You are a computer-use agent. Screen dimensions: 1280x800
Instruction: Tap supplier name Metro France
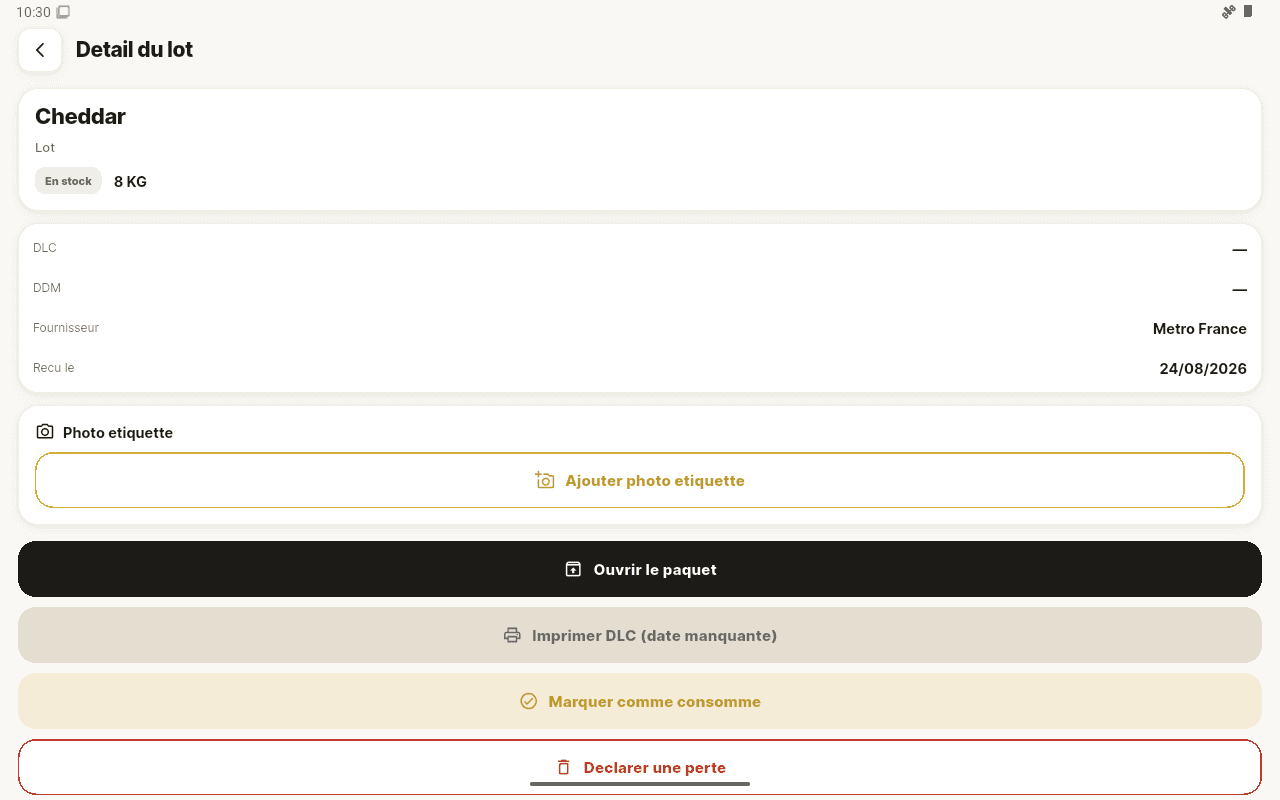click(x=1200, y=328)
